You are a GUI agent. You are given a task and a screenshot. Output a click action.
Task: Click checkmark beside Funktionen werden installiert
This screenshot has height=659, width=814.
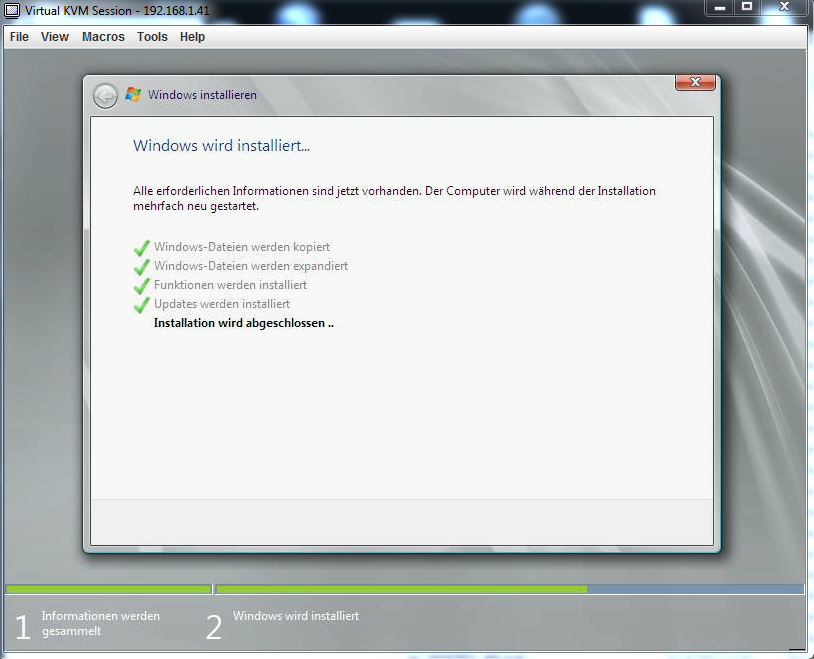pyautogui.click(x=142, y=286)
